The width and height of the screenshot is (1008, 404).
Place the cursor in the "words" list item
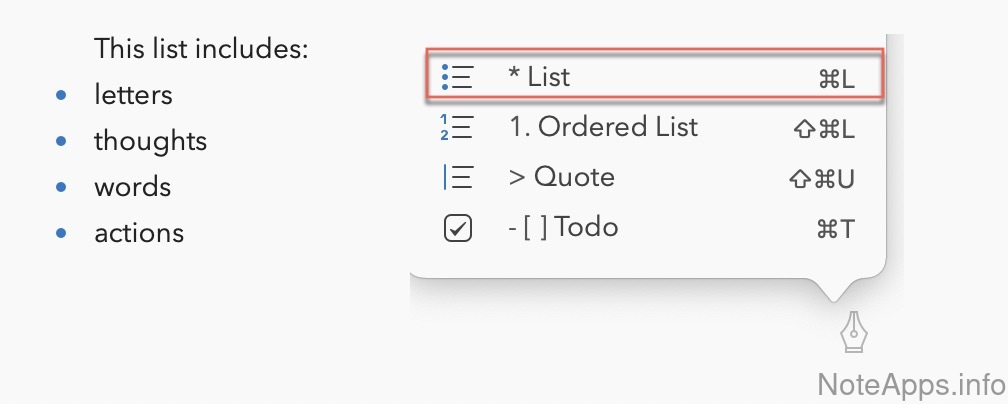click(x=132, y=187)
